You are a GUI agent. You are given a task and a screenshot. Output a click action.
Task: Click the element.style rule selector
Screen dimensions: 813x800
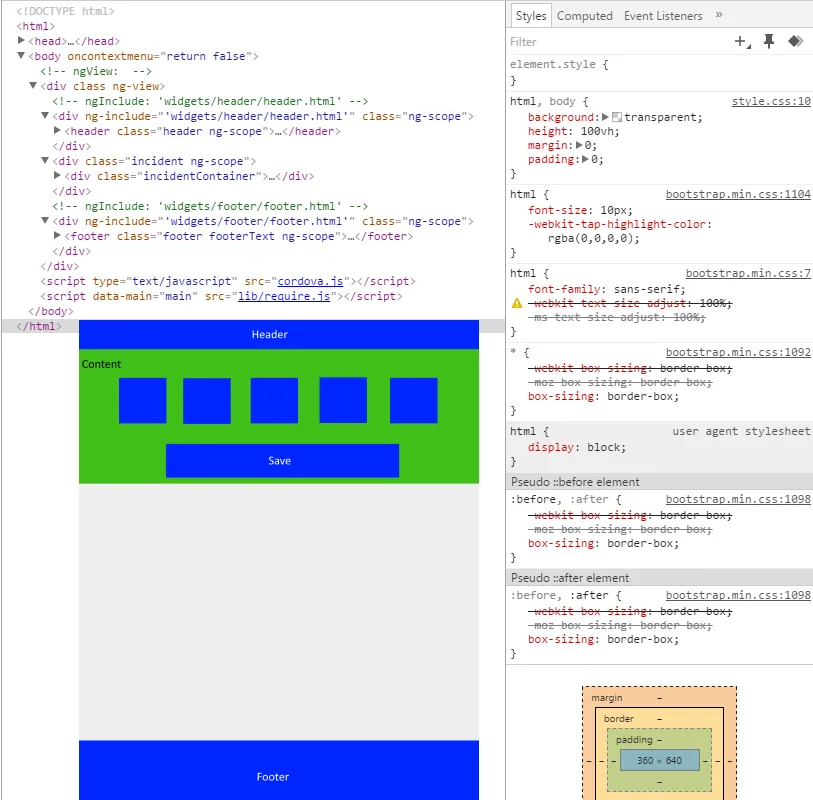point(553,64)
